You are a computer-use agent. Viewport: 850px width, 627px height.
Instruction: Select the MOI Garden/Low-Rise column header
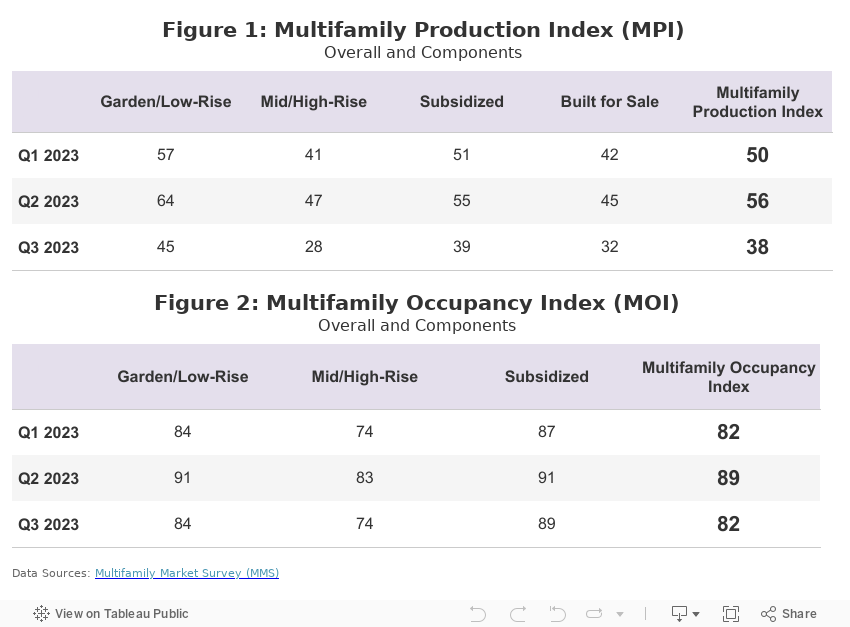(183, 377)
